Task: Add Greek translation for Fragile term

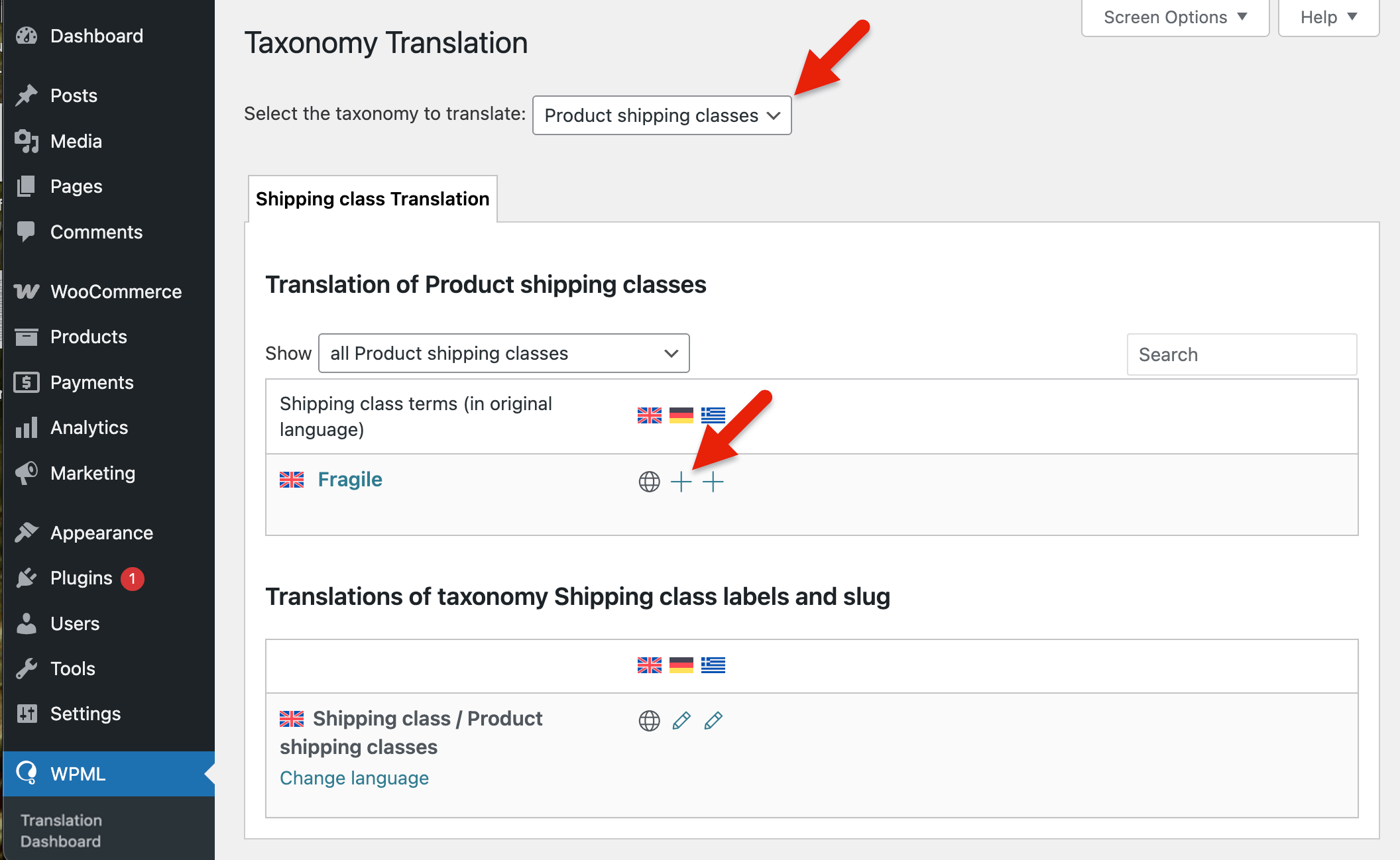Action: coord(713,482)
